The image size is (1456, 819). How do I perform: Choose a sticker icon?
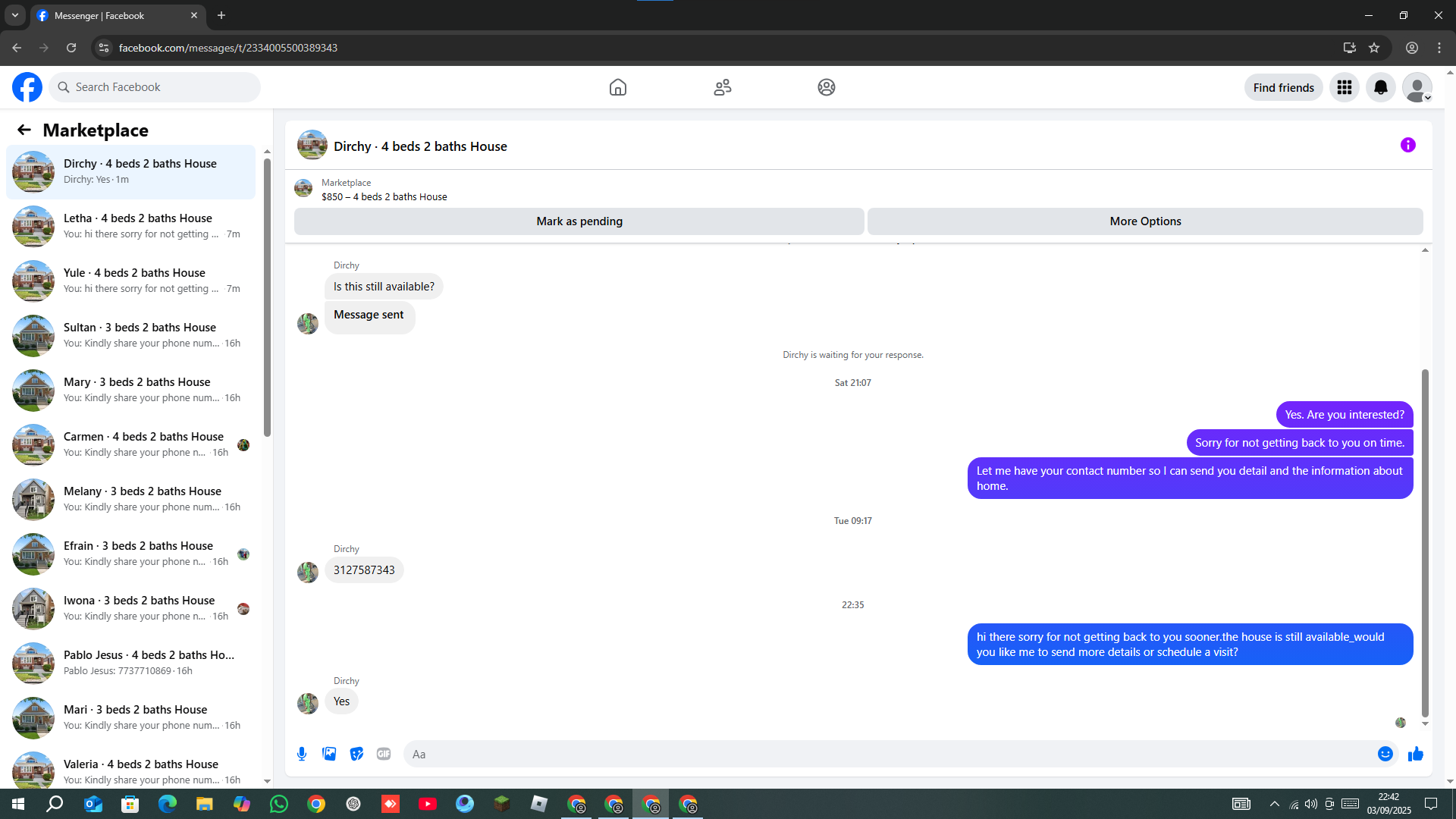click(x=356, y=754)
